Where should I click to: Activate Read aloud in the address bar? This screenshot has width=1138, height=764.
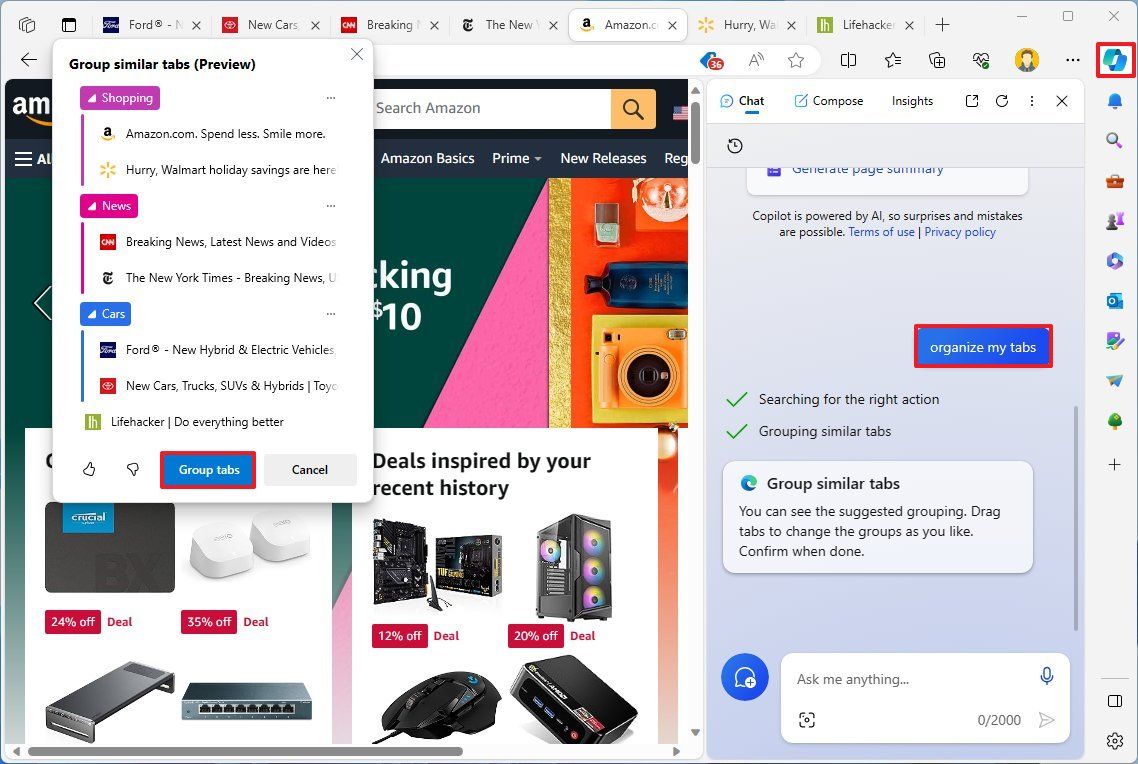click(x=756, y=60)
